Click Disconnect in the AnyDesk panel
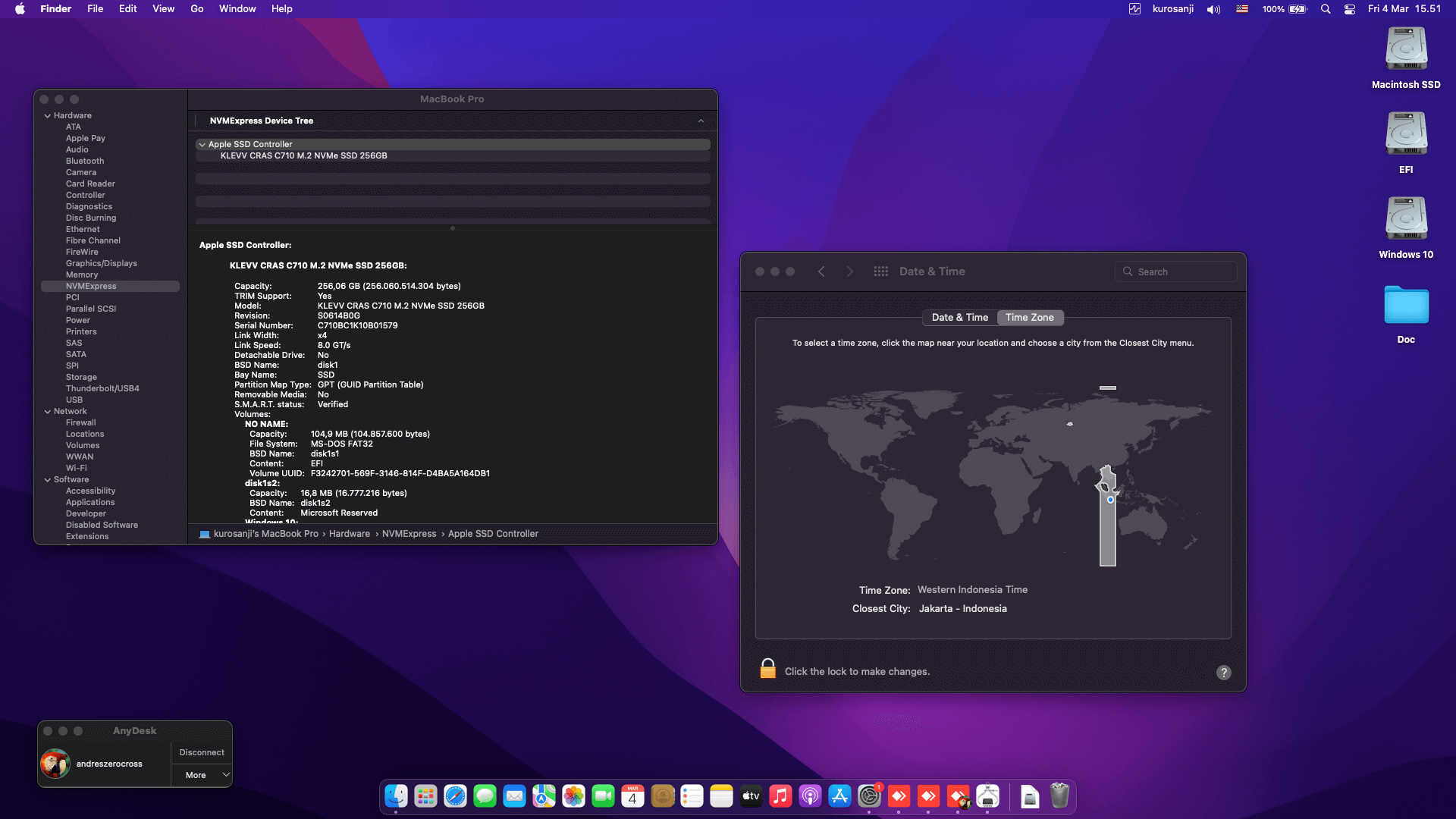 click(x=201, y=752)
